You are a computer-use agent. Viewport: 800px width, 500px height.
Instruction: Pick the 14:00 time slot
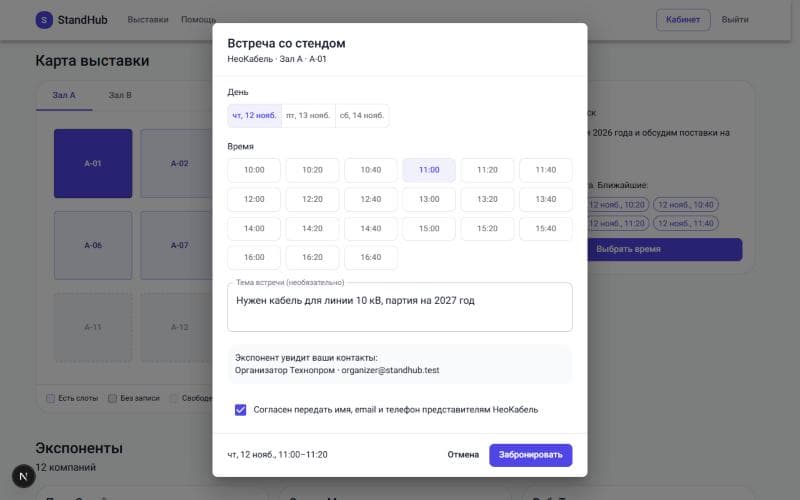(x=254, y=229)
